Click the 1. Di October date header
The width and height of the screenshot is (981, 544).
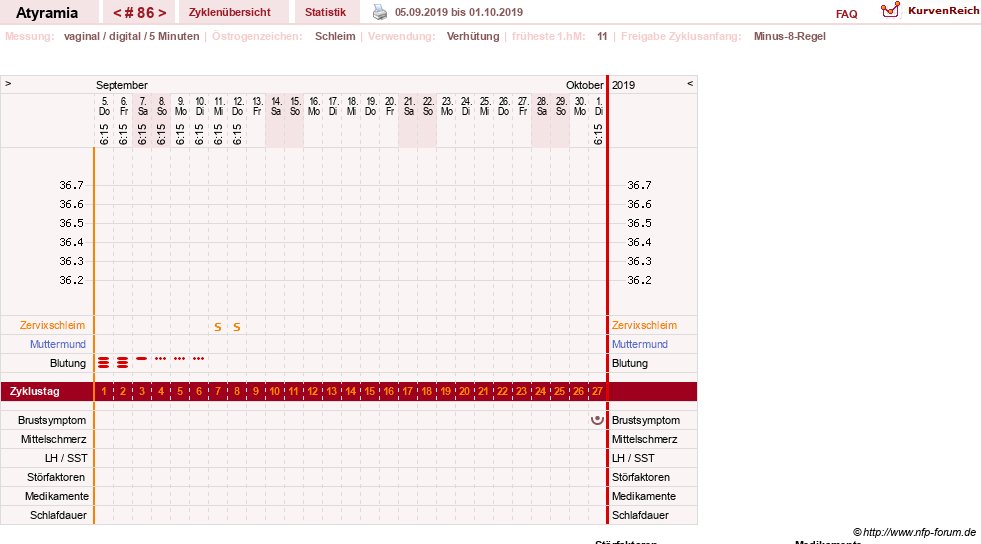[x=599, y=106]
